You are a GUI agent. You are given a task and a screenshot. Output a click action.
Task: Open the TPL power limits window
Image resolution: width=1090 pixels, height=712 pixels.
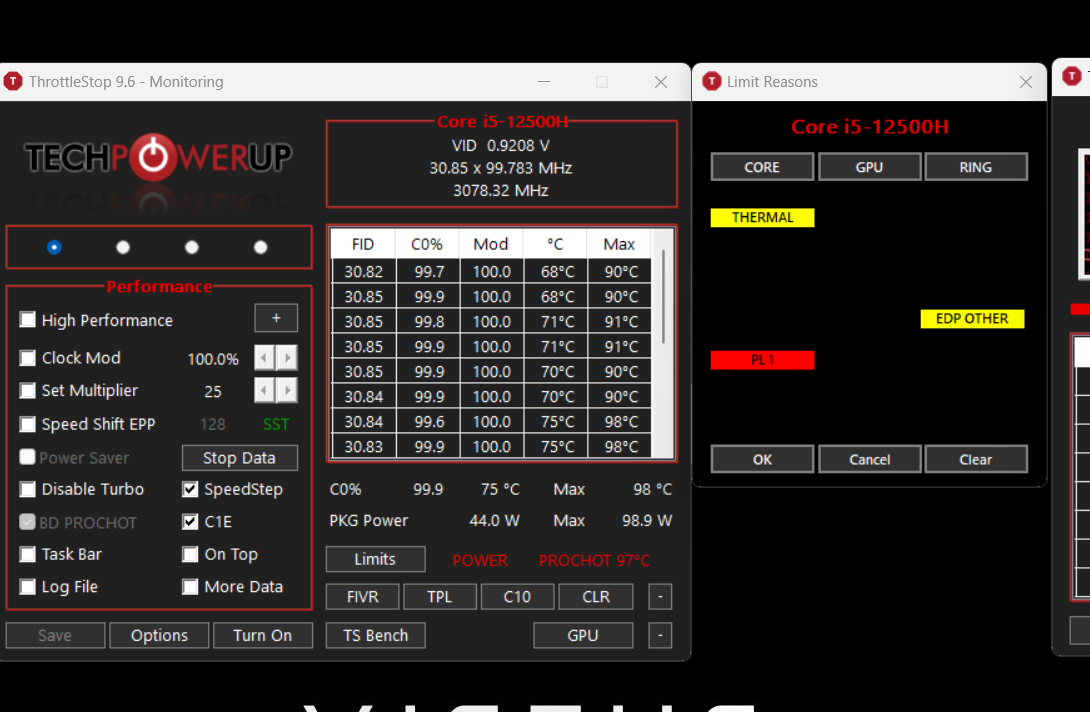(x=439, y=596)
